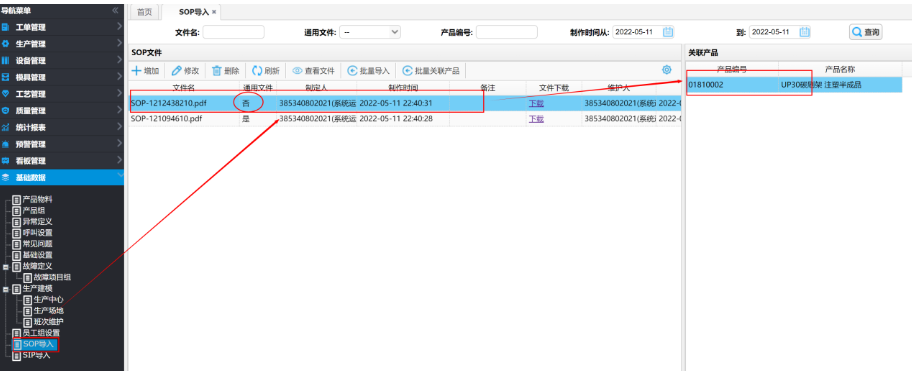Click the 产品名称 column header
Image resolution: width=913 pixels, height=375 pixels.
click(840, 69)
